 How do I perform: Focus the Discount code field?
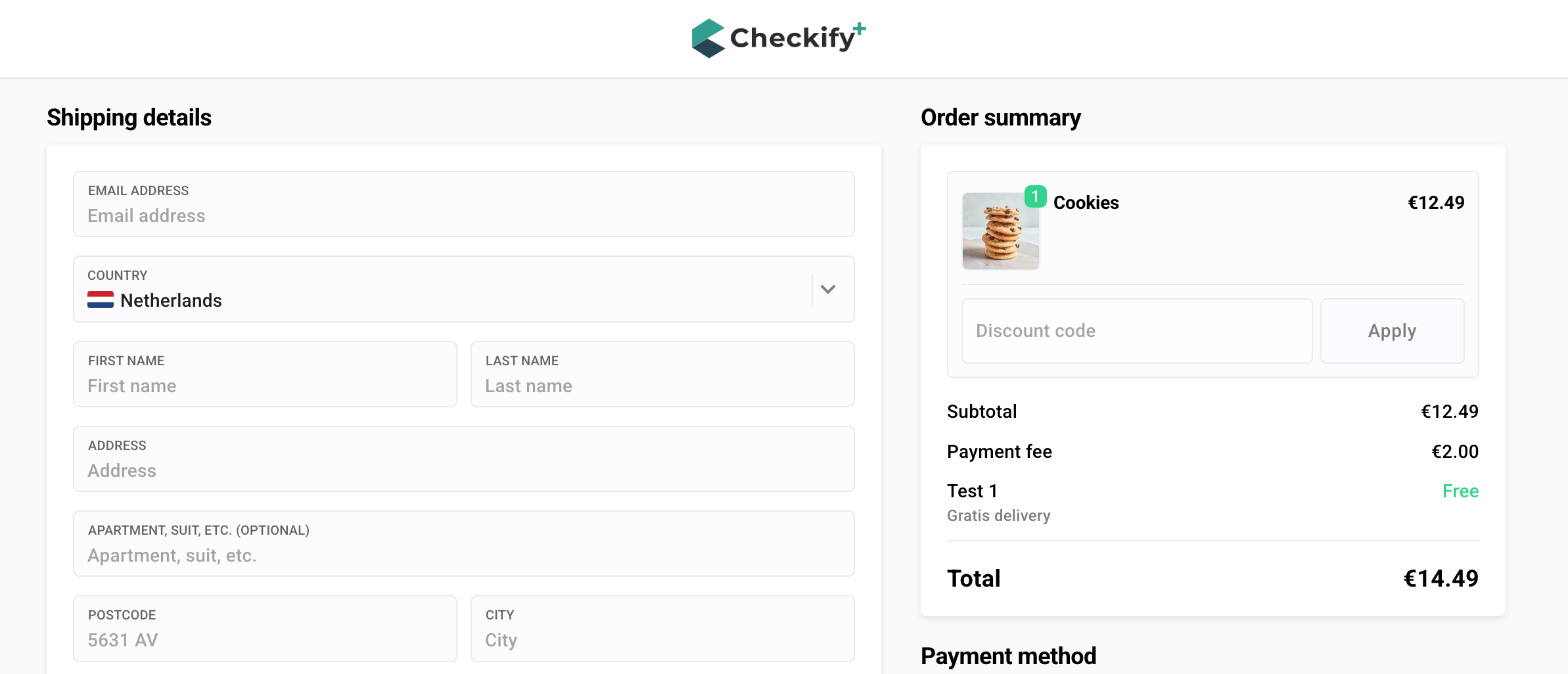[1136, 331]
